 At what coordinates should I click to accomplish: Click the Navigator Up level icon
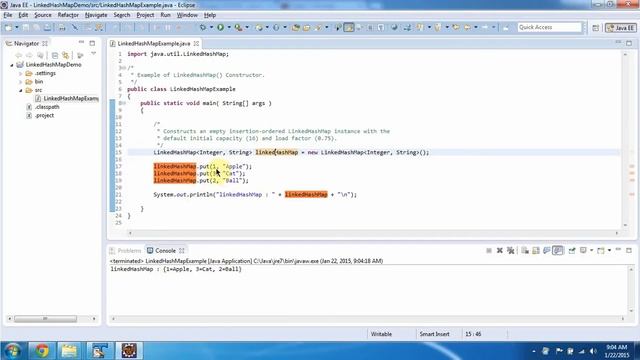(x=40, y=55)
